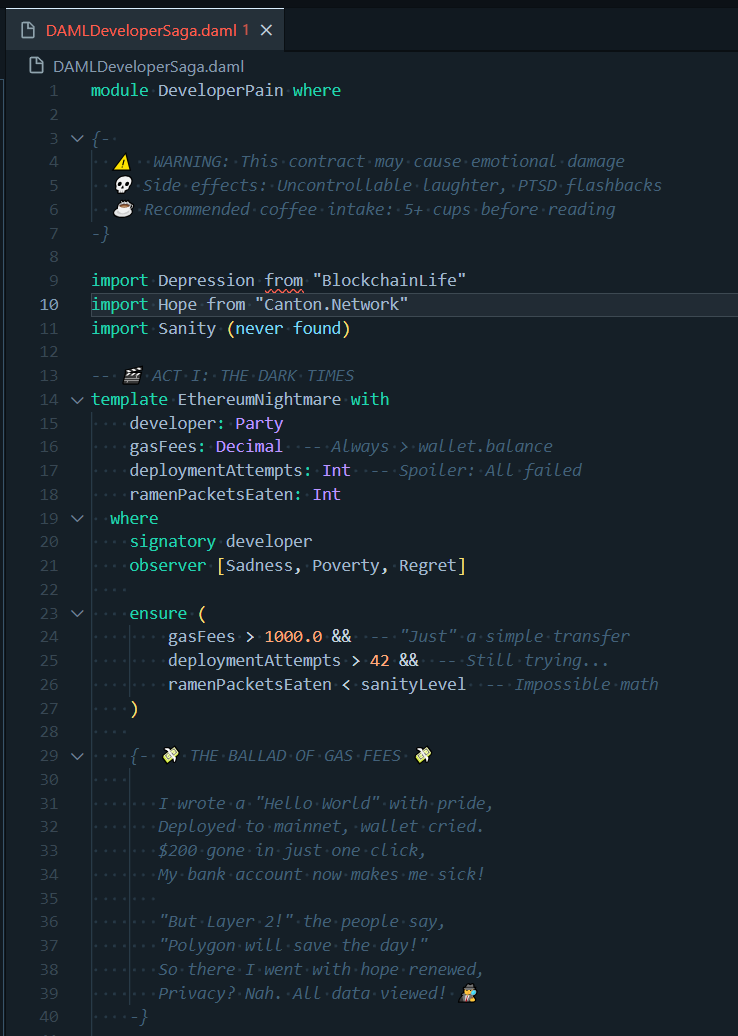This screenshot has width=738, height=1036.
Task: Click 'deploymentAttempts' on line 17
Action: click(x=216, y=470)
